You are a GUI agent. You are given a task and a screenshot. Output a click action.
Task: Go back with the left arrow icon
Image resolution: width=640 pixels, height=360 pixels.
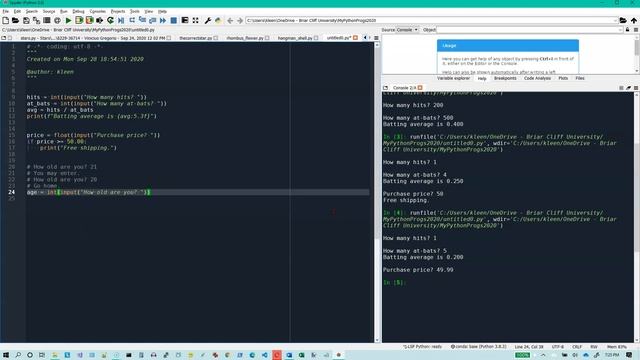tap(230, 20)
